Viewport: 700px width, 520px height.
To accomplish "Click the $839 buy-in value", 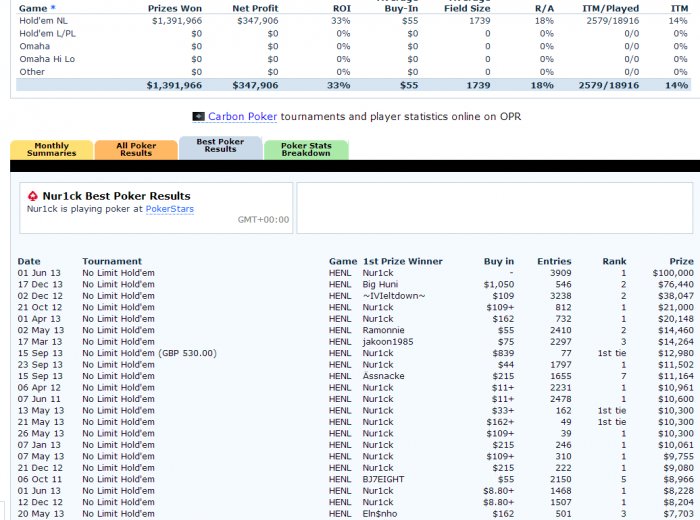I will click(503, 353).
